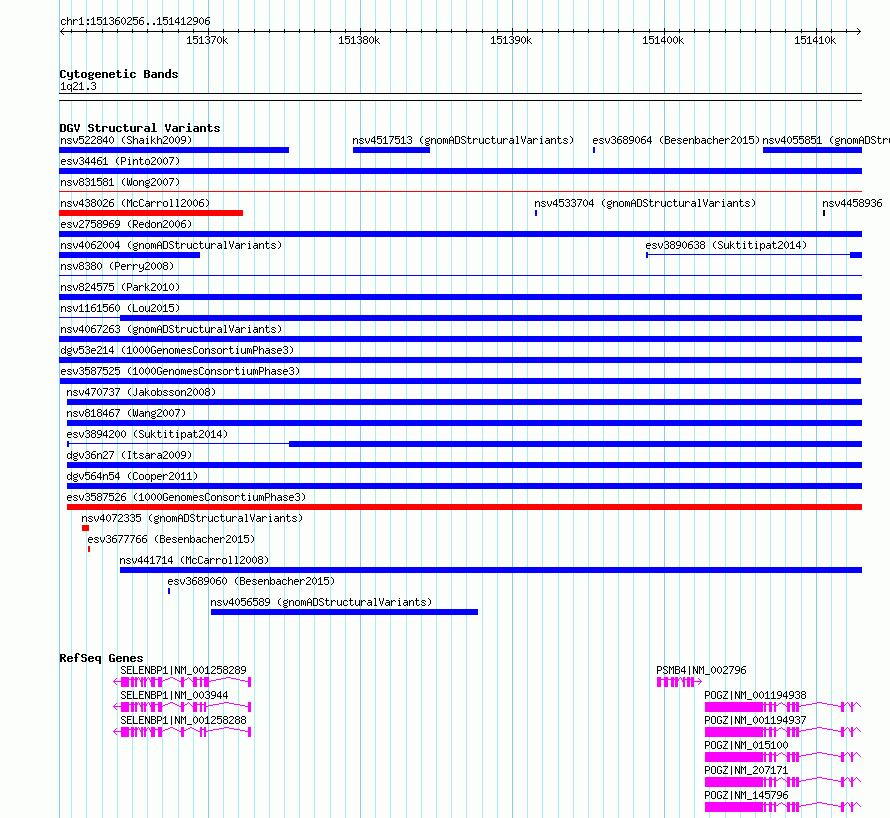Click the RefSeq Genes track title
The width and height of the screenshot is (890, 818).
[101, 658]
